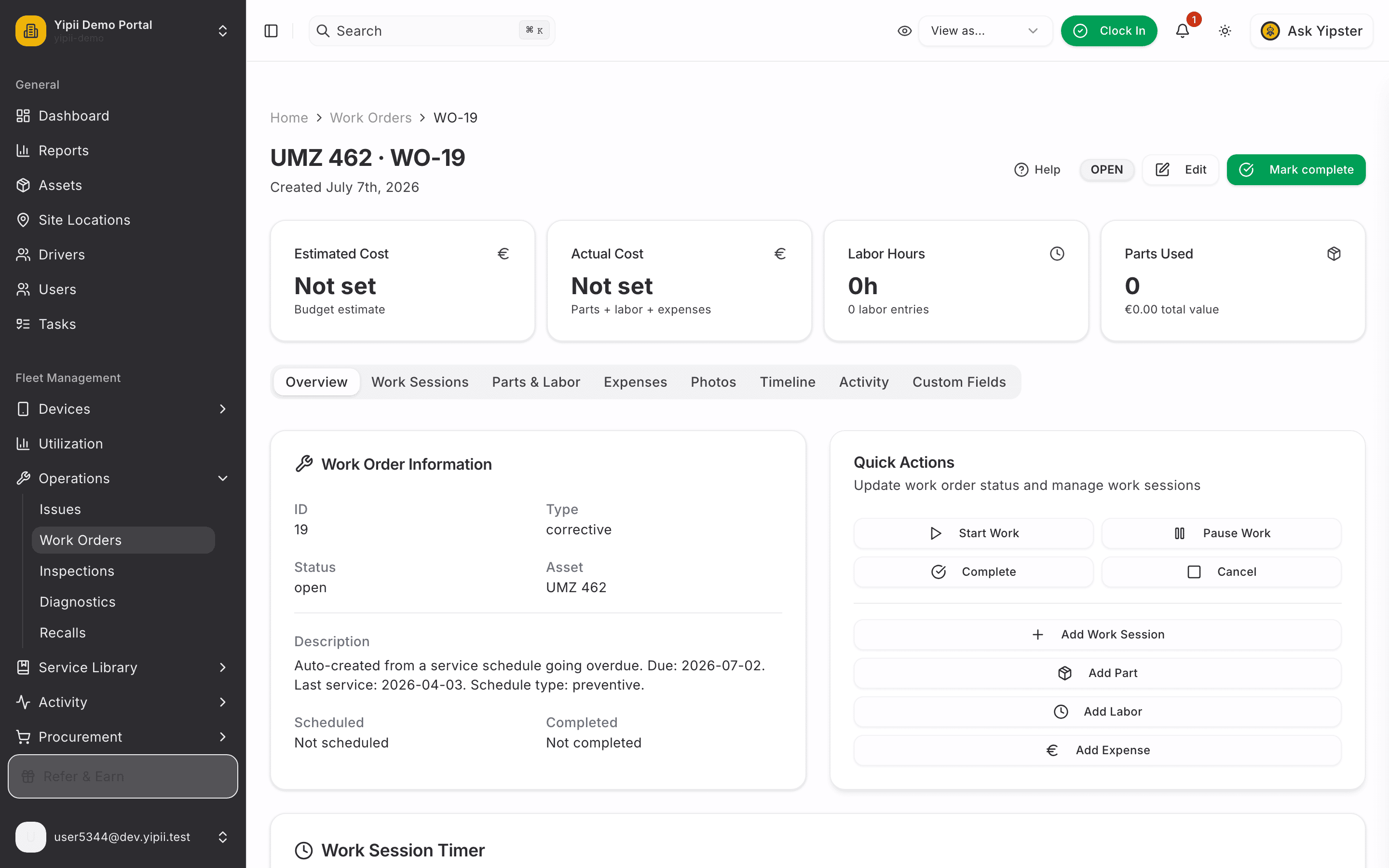Click Pause Work quick action
This screenshot has height=868, width=1389.
click(1221, 533)
